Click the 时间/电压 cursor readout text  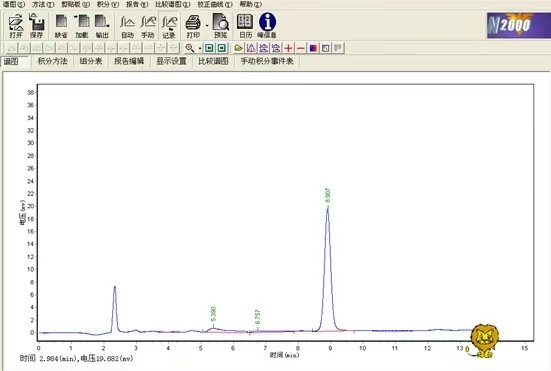(76, 359)
